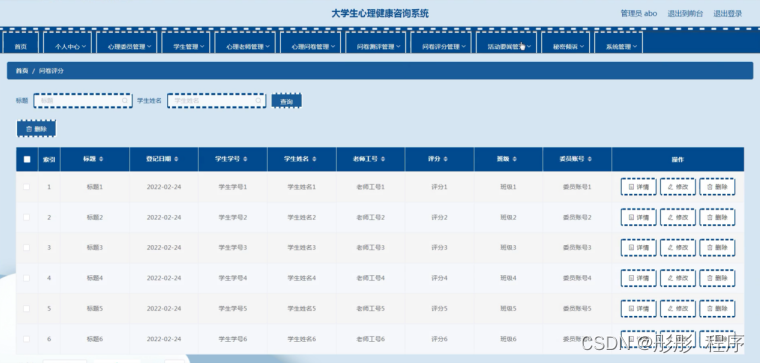Expand the 系统管理 dropdown menu

[x=618, y=44]
